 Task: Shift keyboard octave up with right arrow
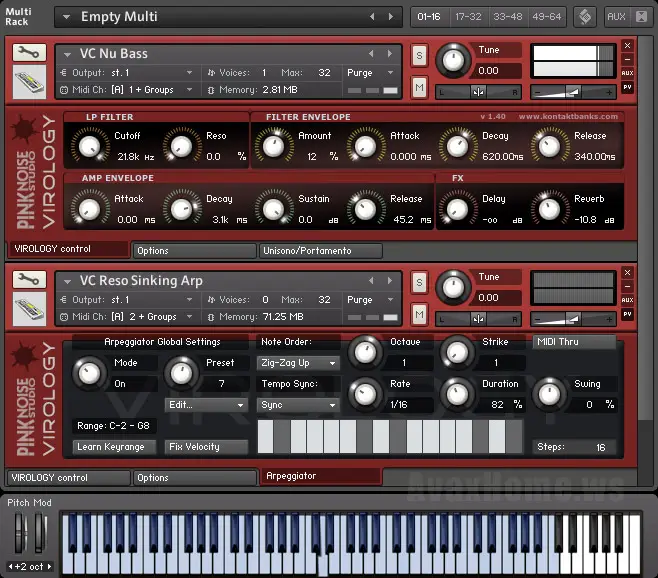coord(50,567)
